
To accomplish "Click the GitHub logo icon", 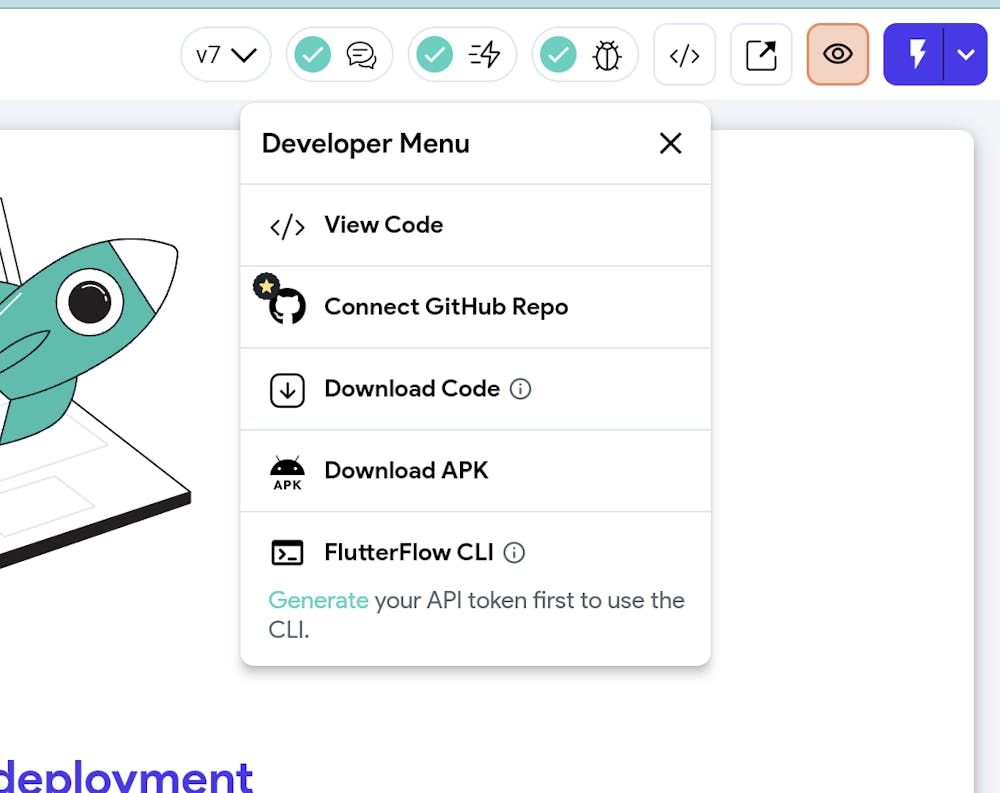I will [x=288, y=307].
